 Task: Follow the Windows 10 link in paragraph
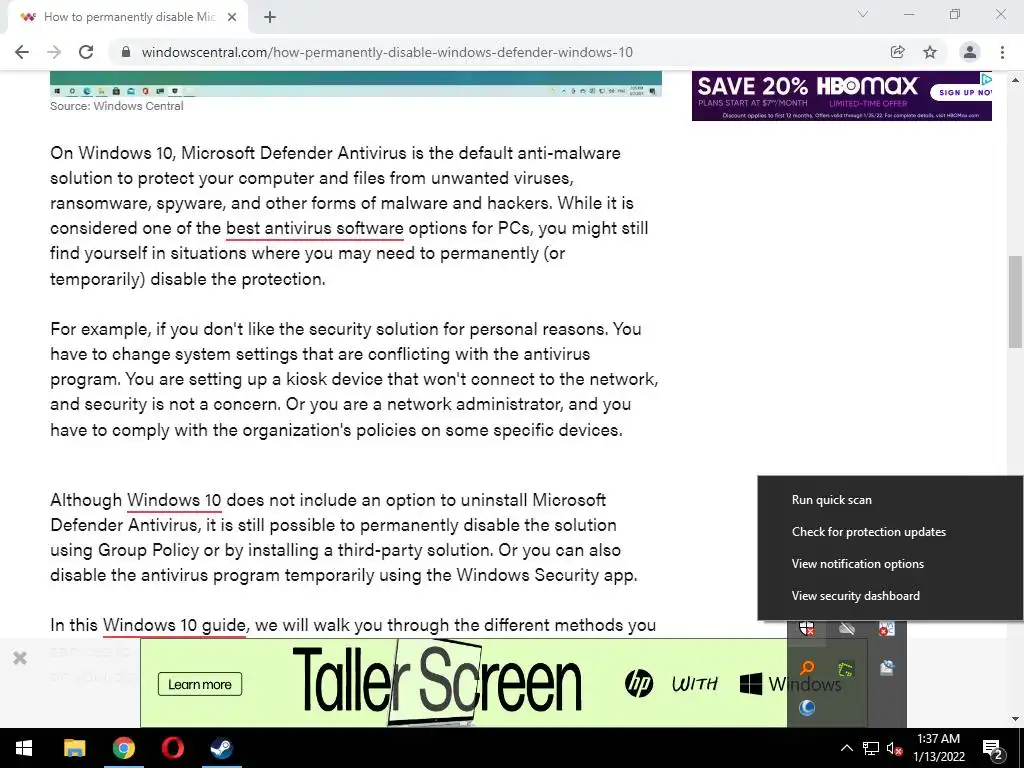pos(174,500)
